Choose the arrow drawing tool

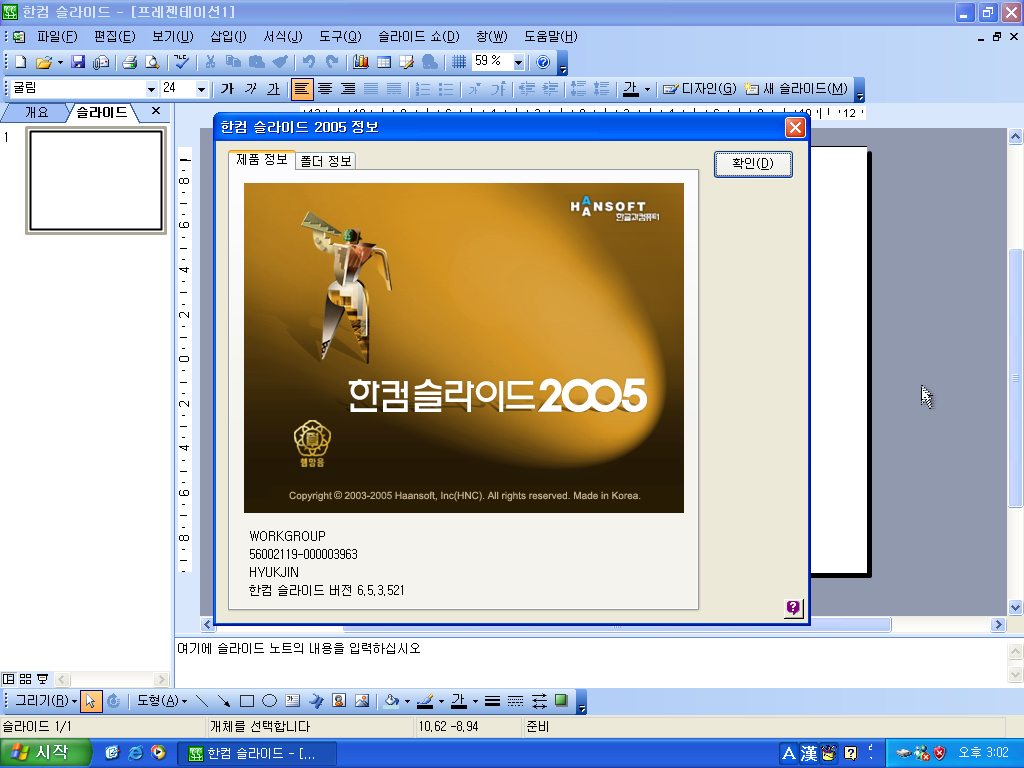[x=224, y=701]
